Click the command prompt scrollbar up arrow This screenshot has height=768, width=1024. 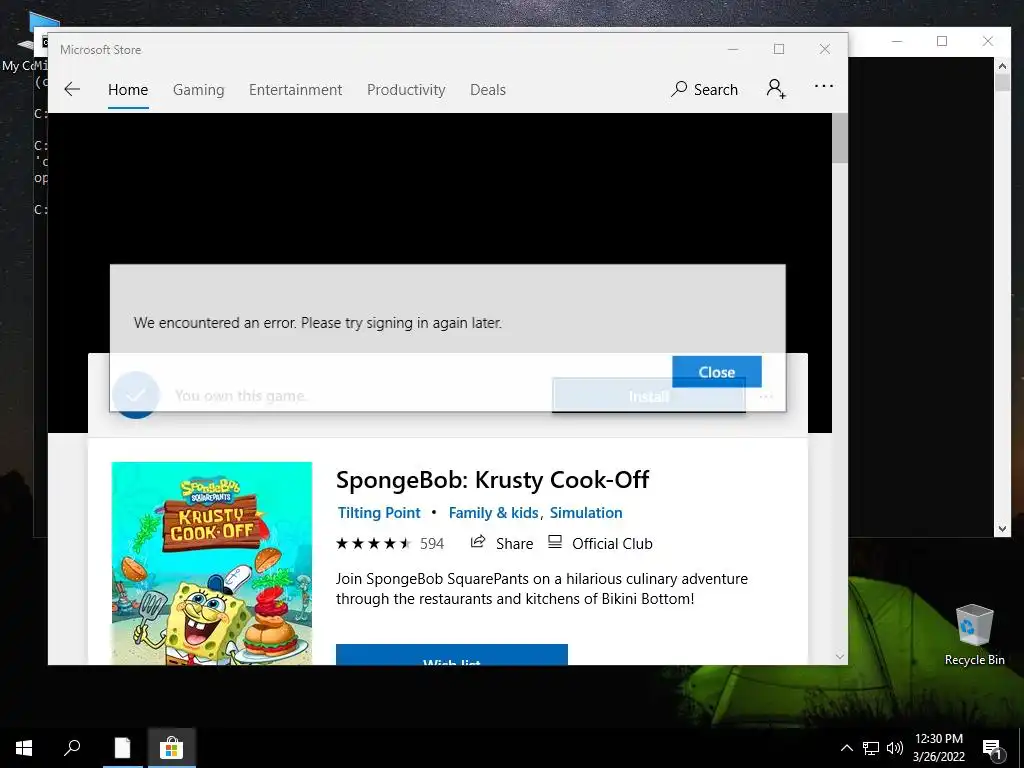[x=1002, y=65]
